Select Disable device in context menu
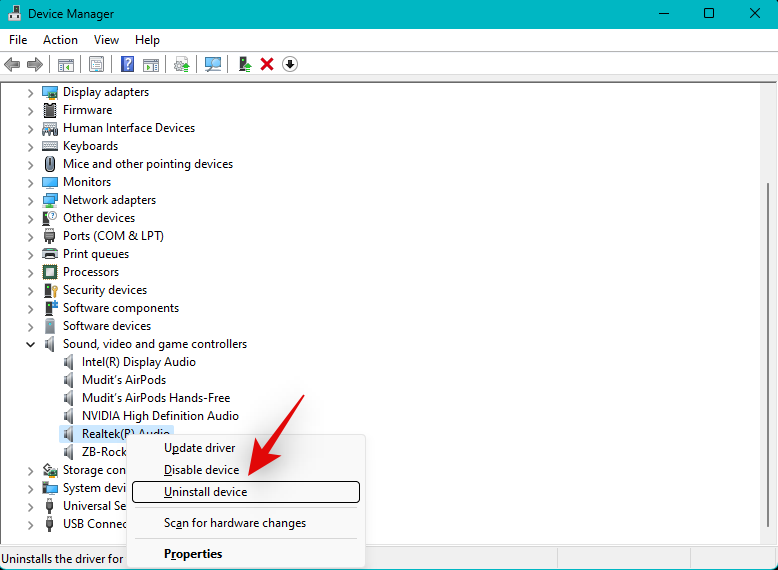Viewport: 778px width, 570px height. pos(201,470)
